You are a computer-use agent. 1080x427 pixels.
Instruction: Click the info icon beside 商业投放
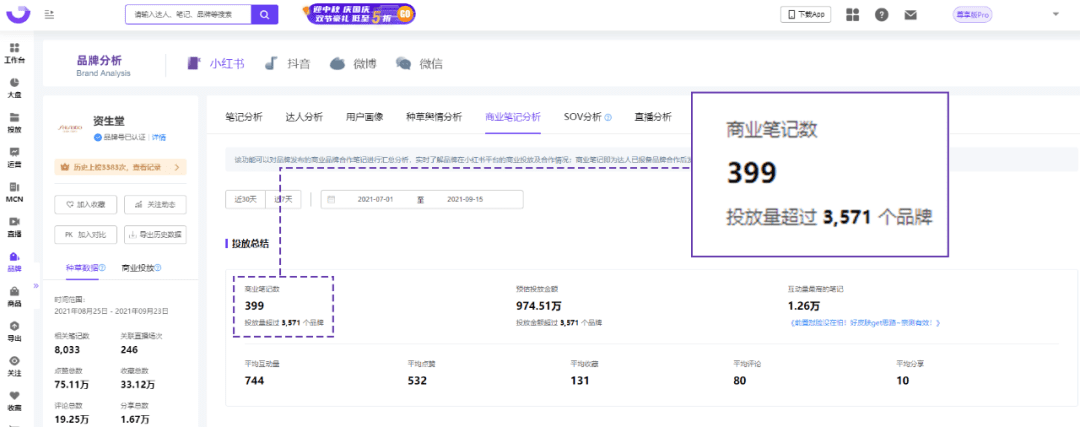tap(158, 268)
